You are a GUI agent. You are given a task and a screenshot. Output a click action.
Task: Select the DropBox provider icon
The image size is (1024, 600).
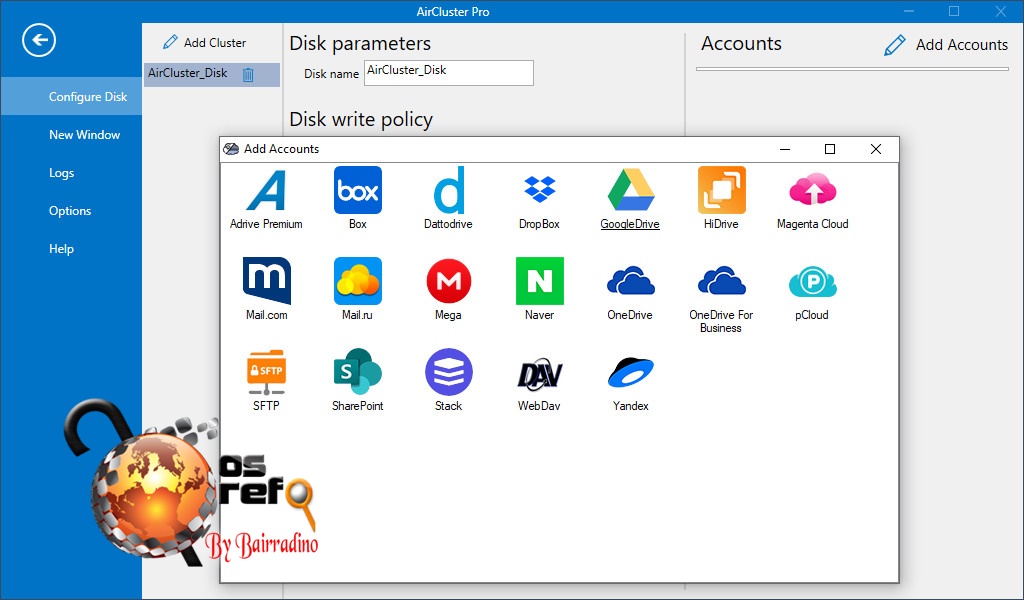539,189
